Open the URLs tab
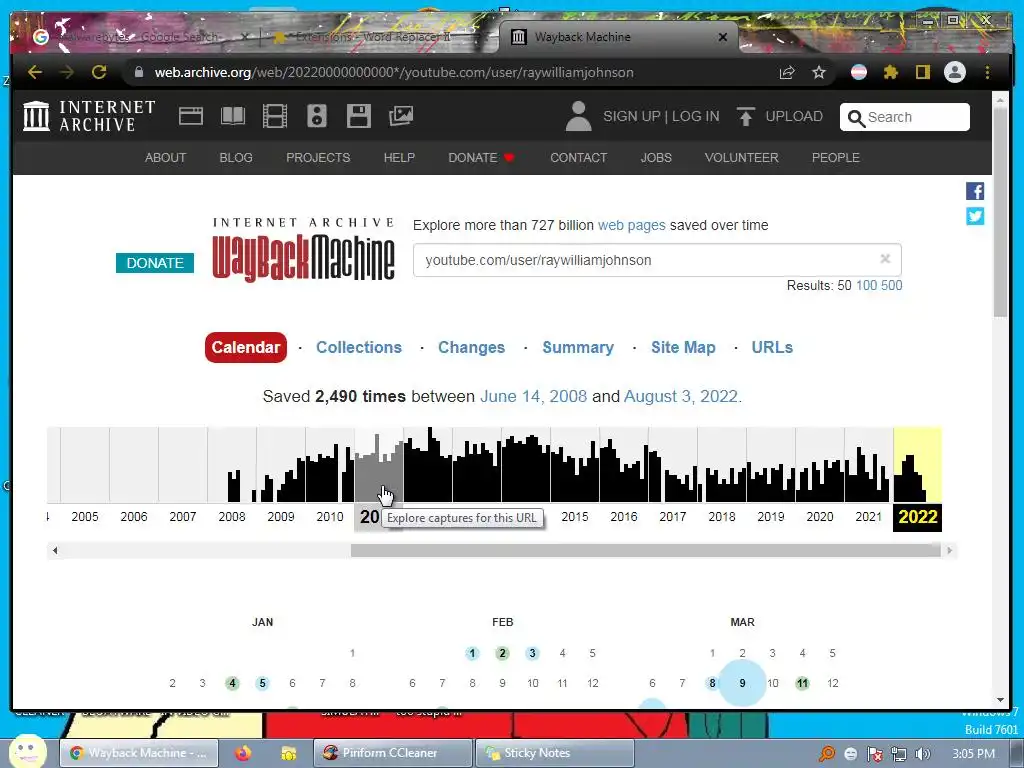 point(772,347)
